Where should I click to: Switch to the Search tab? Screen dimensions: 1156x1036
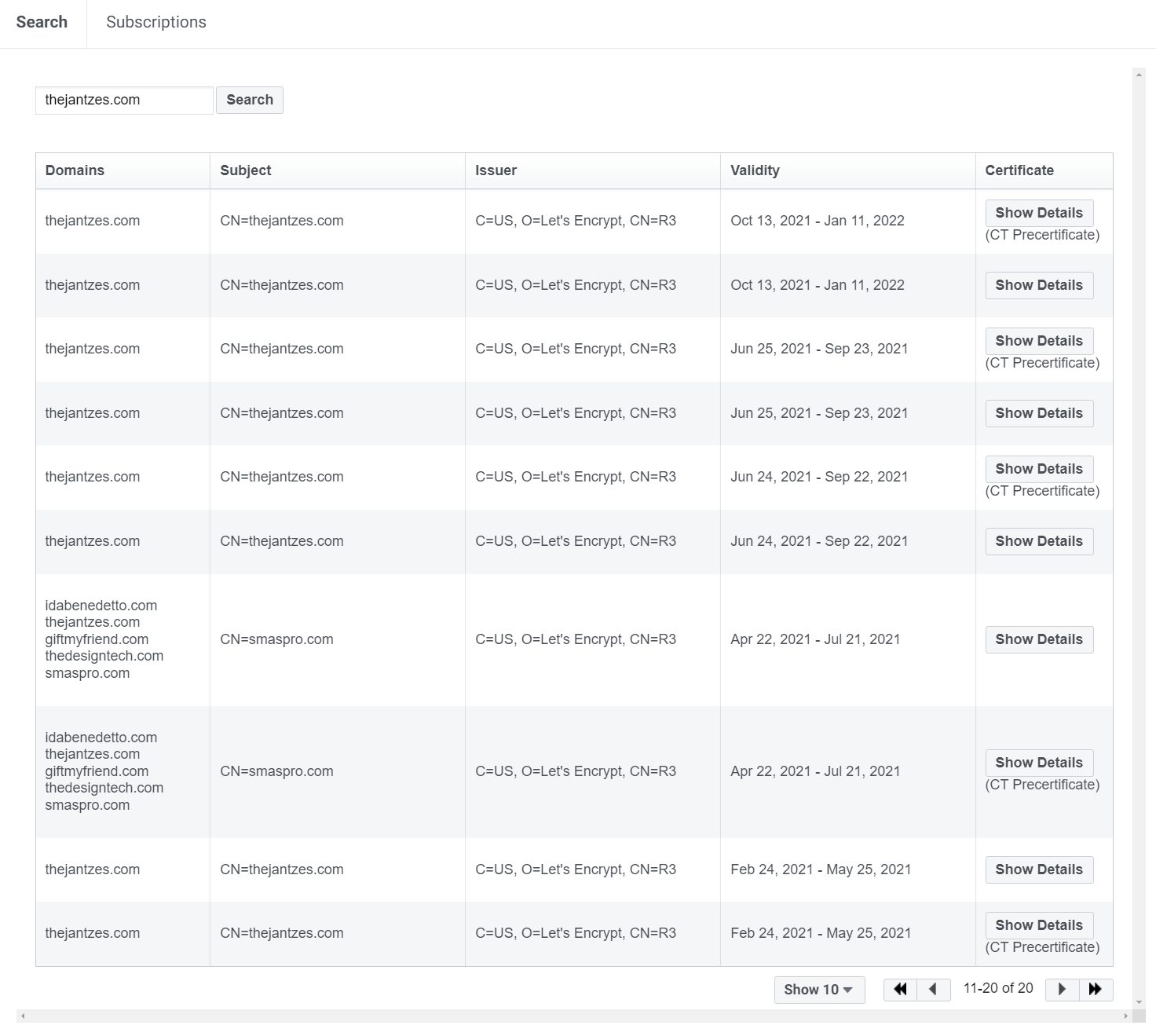click(42, 23)
